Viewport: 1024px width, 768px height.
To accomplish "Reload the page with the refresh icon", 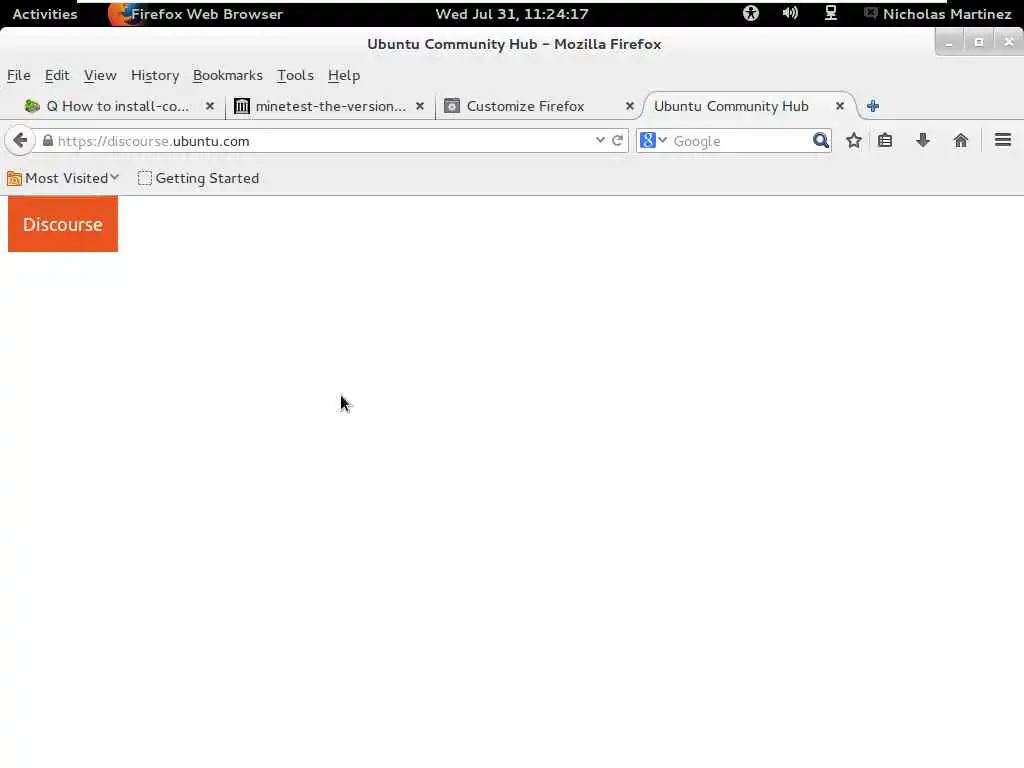I will (x=617, y=140).
